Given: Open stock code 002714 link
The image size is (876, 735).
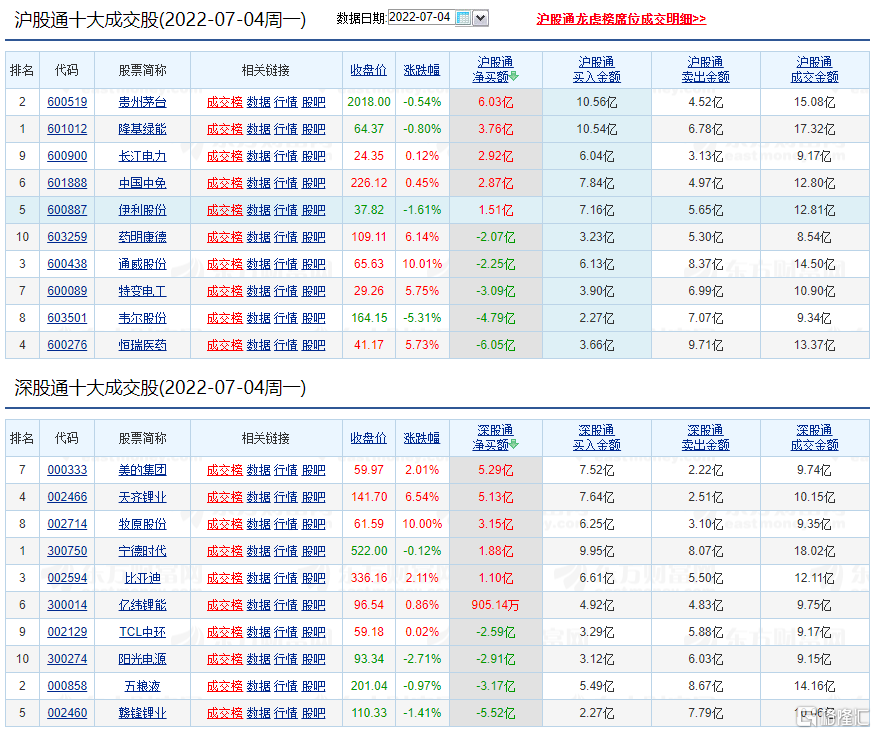Looking at the screenshot, I should pyautogui.click(x=67, y=524).
